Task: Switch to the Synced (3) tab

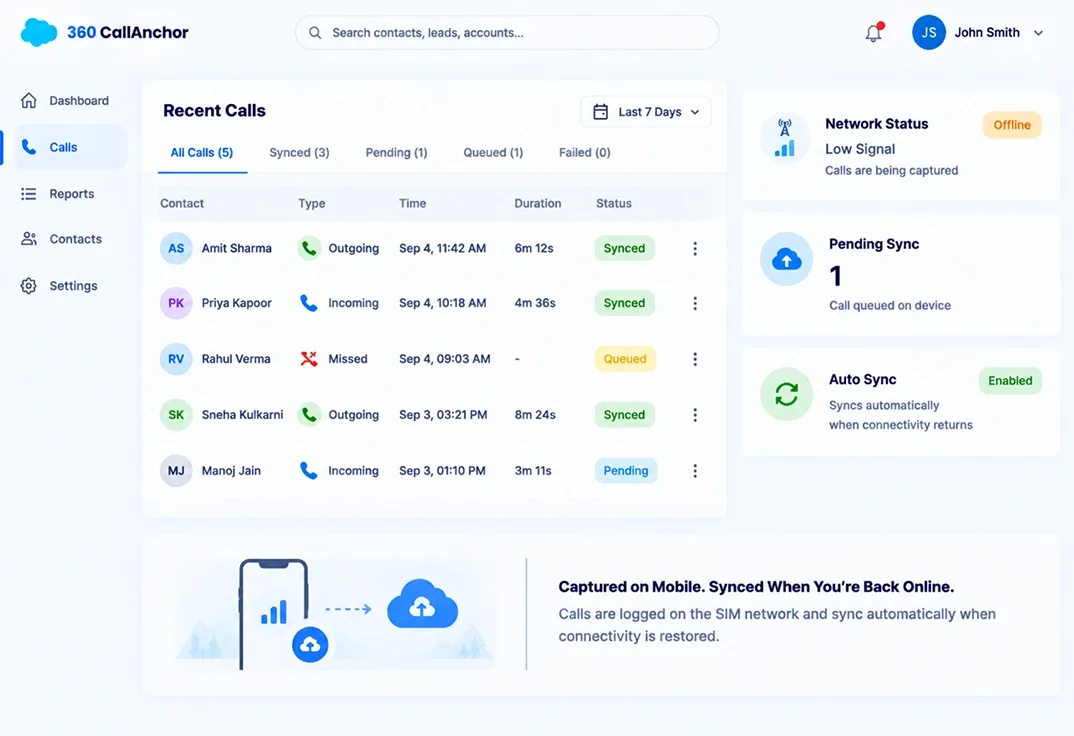Action: tap(299, 153)
